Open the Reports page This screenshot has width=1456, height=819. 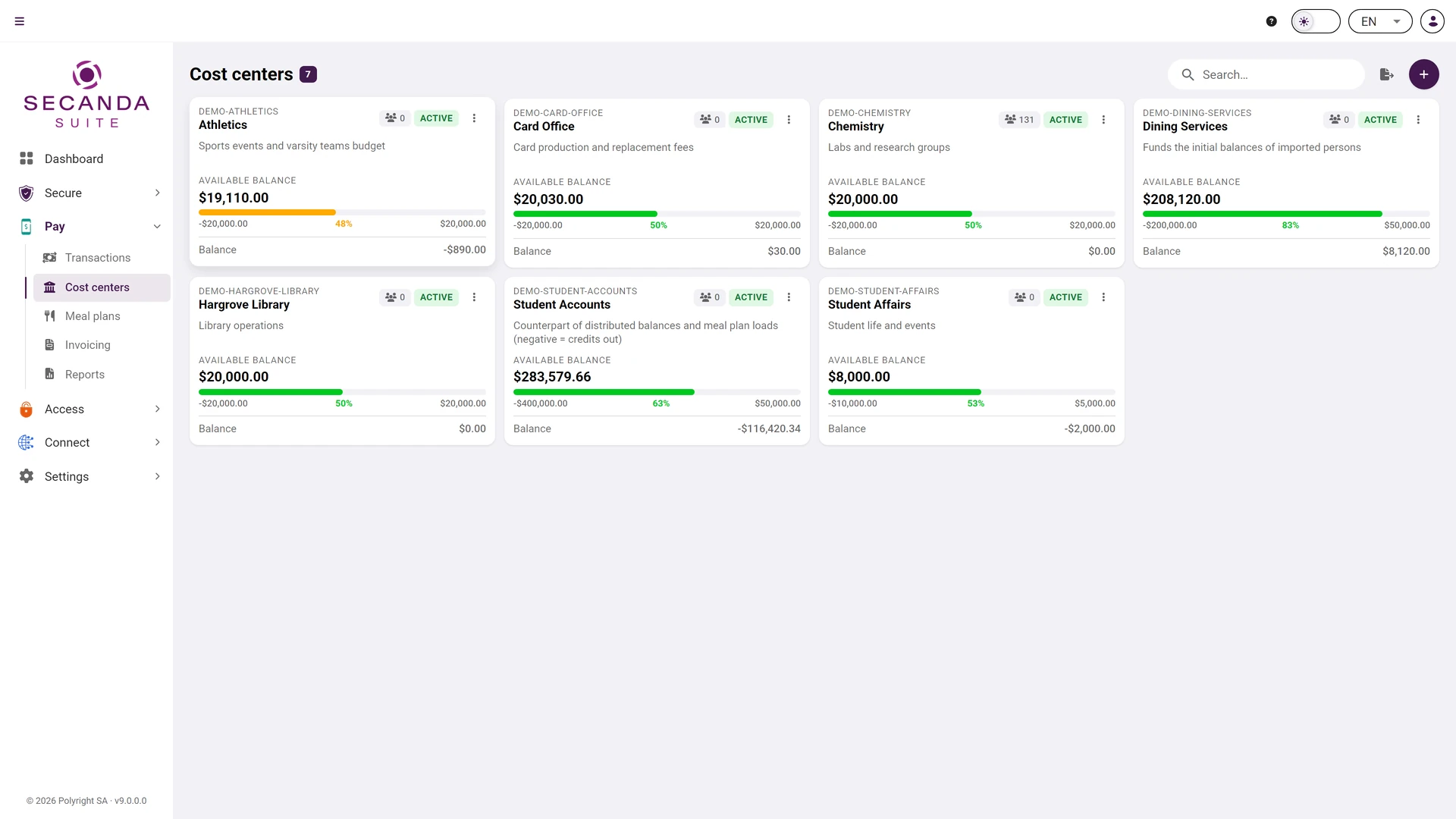click(x=102, y=375)
